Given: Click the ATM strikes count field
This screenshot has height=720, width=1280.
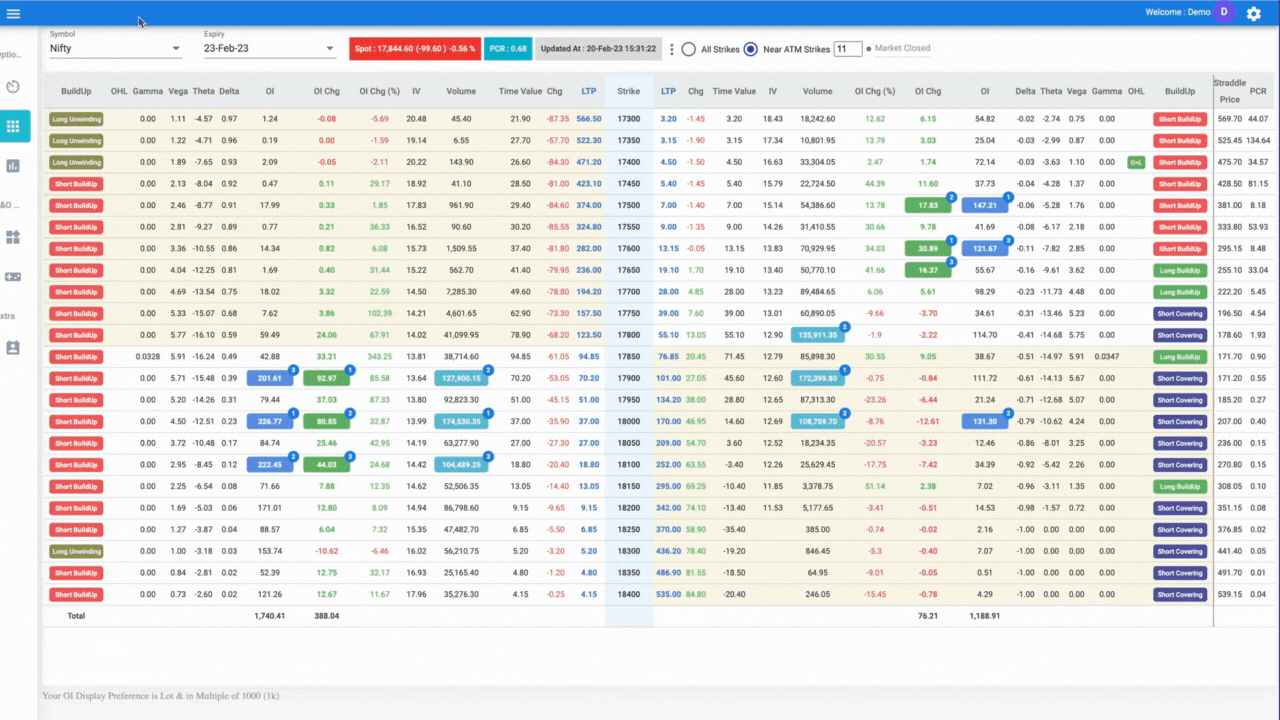Looking at the screenshot, I should pyautogui.click(x=847, y=49).
